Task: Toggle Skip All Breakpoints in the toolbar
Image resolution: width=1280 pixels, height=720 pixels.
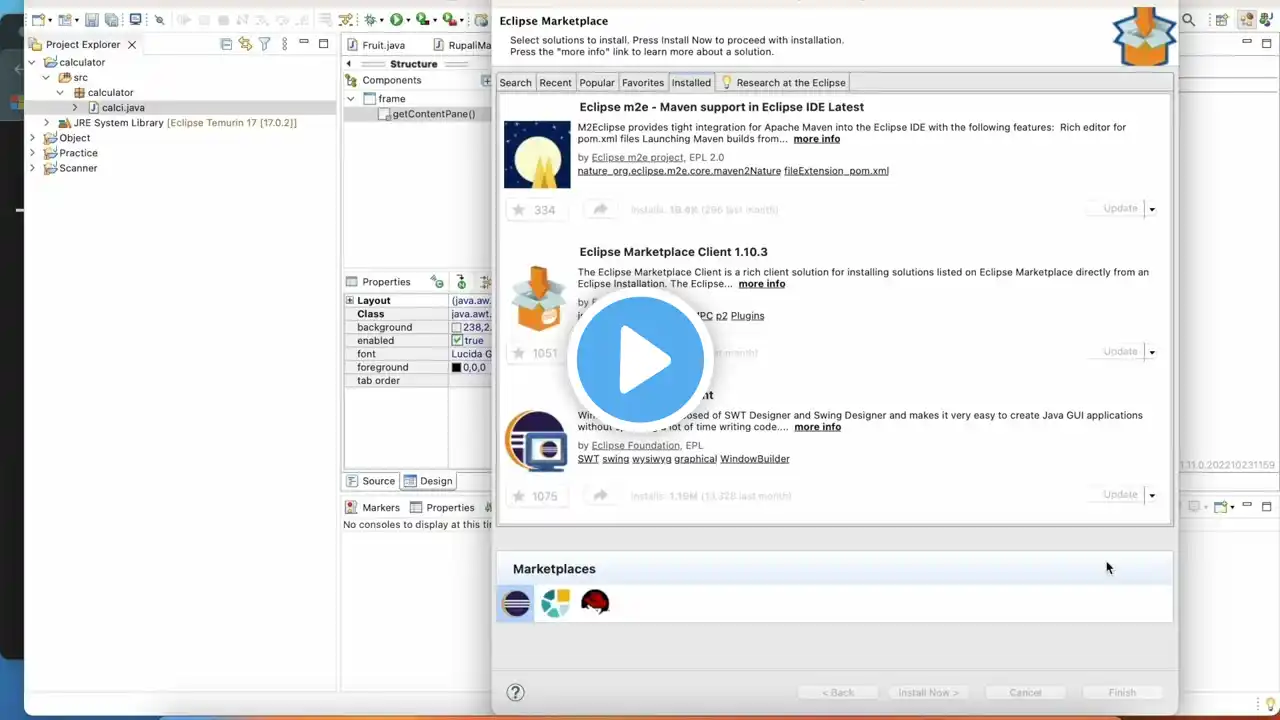Action: (x=159, y=20)
